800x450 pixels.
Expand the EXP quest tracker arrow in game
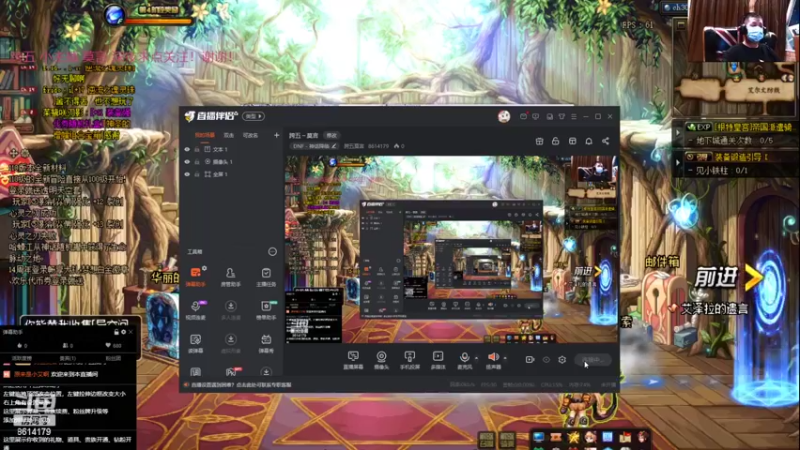click(x=678, y=133)
